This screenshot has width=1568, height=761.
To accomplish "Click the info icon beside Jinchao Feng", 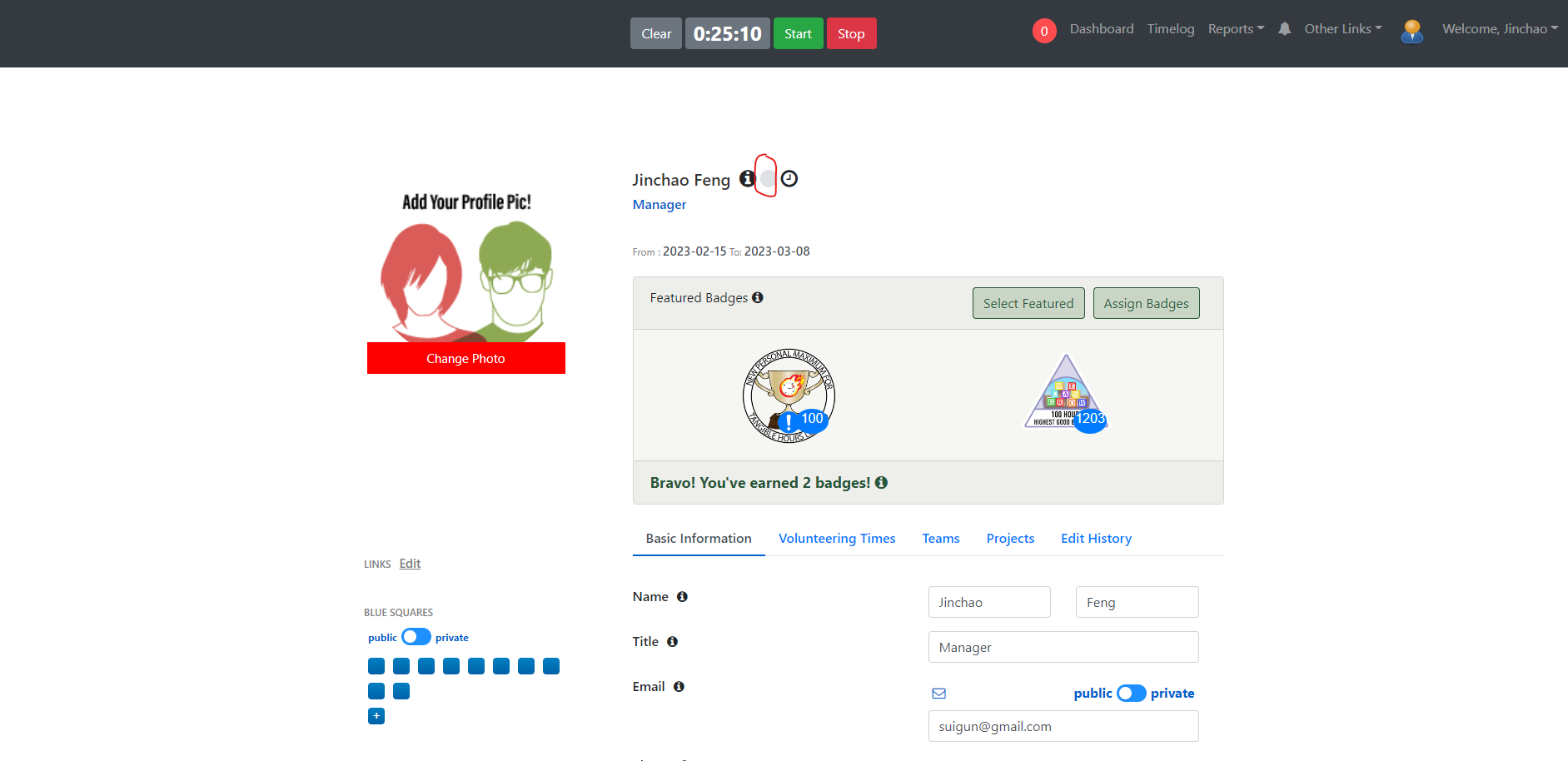I will pyautogui.click(x=747, y=178).
